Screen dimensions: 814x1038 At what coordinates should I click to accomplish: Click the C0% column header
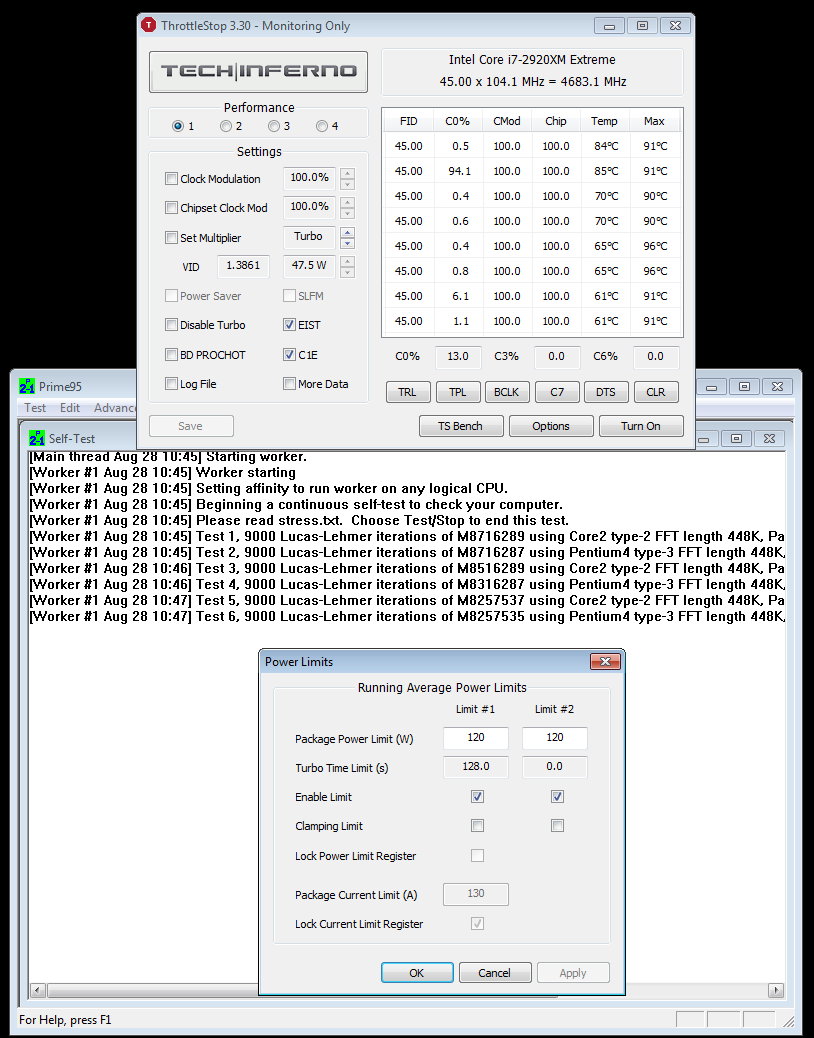457,121
